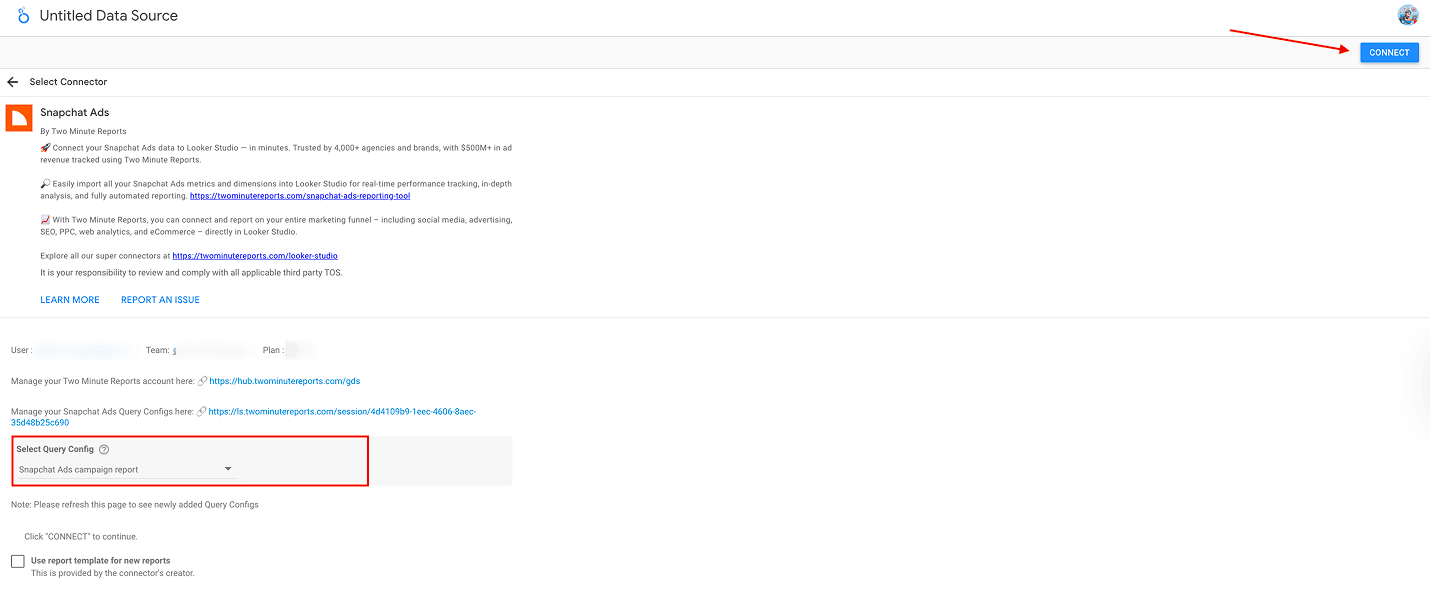Open the help icon next to Select Query Config
This screenshot has width=1430, height=591.
click(x=104, y=448)
